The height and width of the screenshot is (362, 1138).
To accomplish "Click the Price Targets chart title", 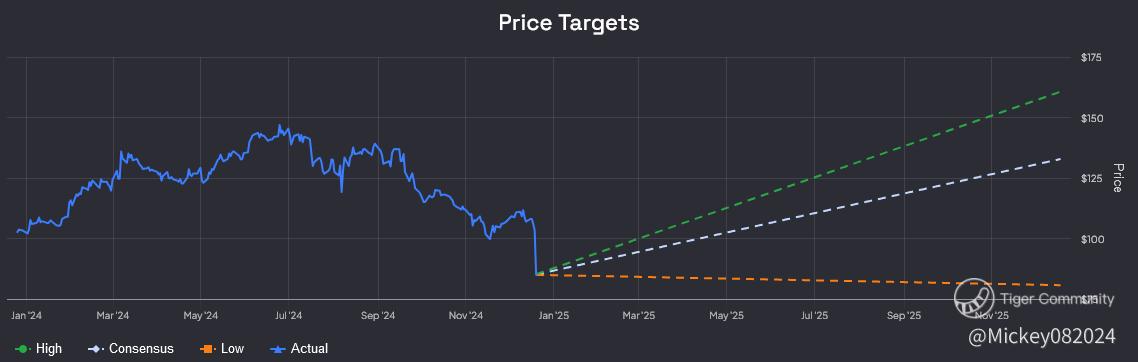I will [x=568, y=22].
